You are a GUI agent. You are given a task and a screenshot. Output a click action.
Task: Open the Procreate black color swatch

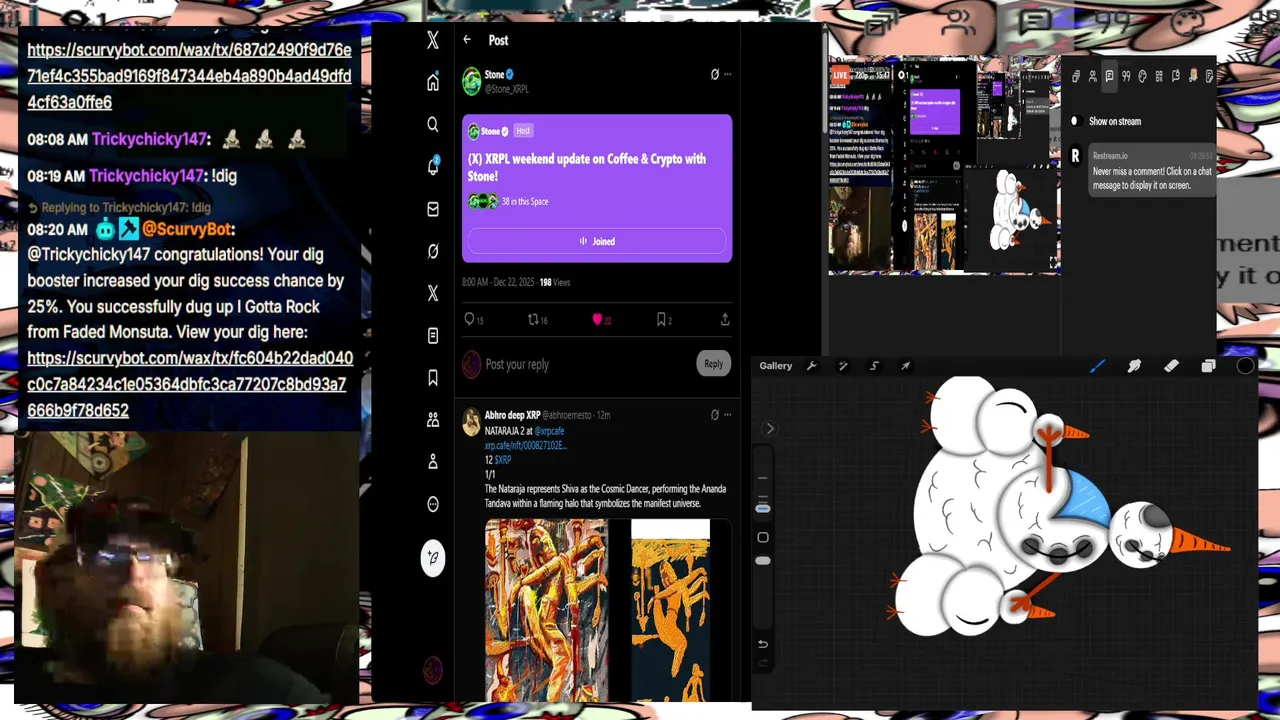click(1245, 366)
